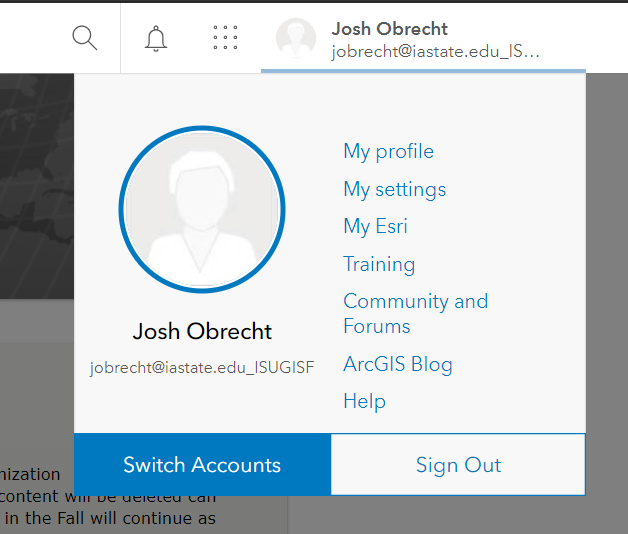
Task: Visit Community and Forums
Action: pyautogui.click(x=416, y=313)
